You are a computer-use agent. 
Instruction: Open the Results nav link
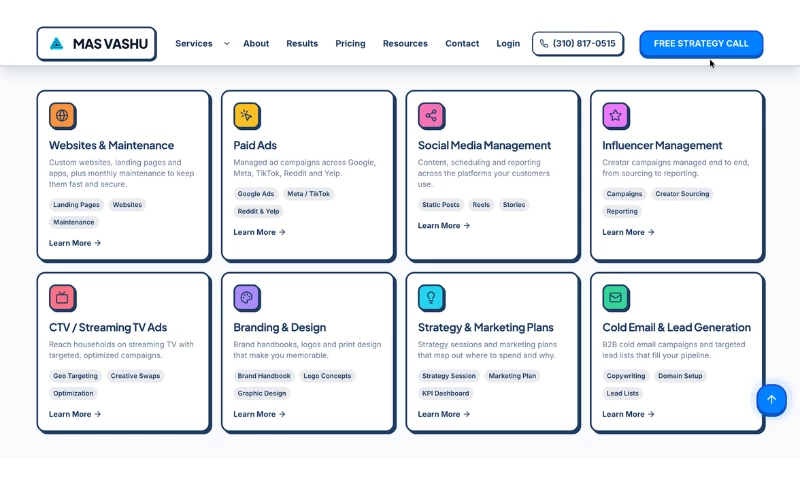pos(302,44)
